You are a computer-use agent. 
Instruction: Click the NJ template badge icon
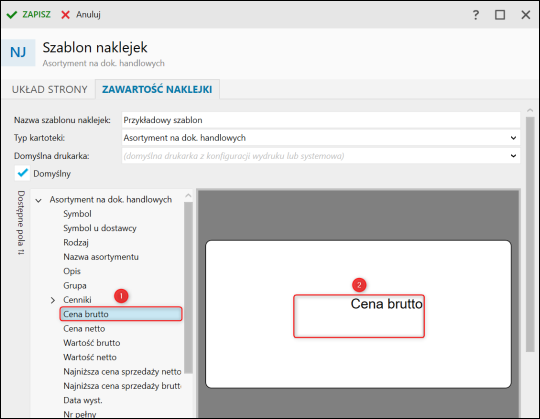click(x=18, y=53)
